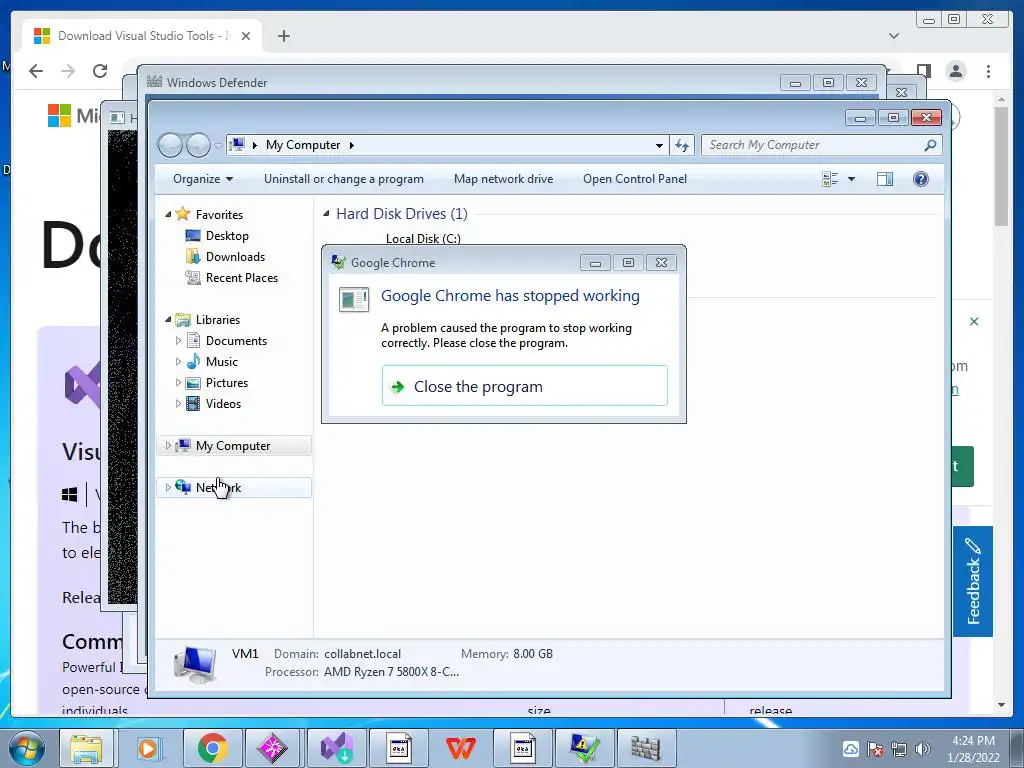
Task: Refresh the My Computer address bar
Action: coord(682,145)
